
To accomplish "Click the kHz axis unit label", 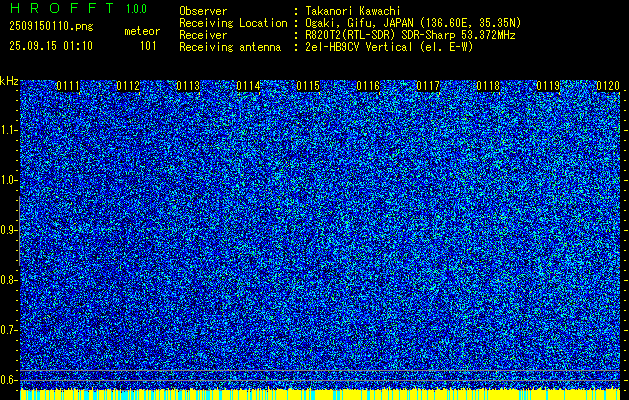I will pyautogui.click(x=9, y=81).
